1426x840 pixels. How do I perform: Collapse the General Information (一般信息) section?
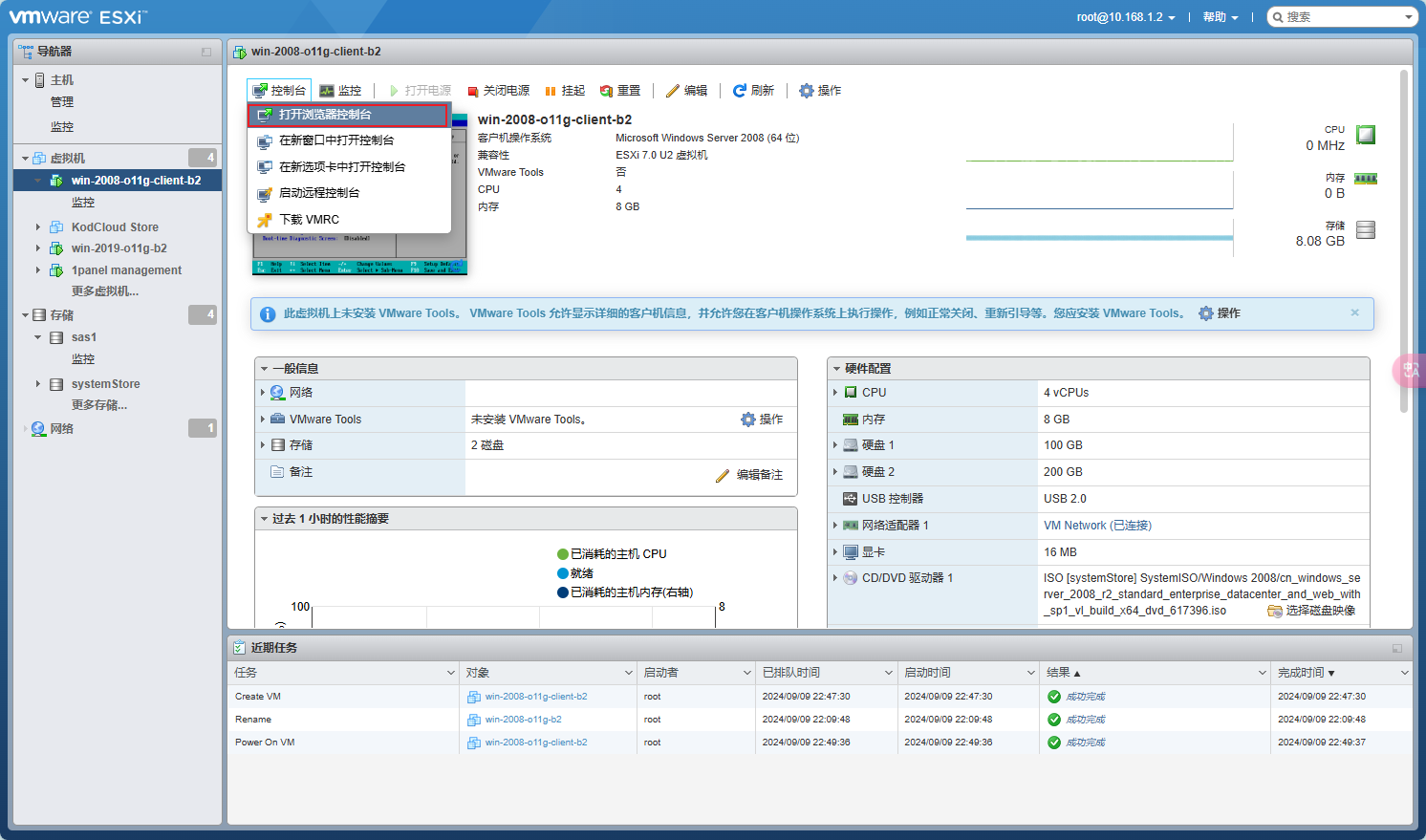pos(264,369)
